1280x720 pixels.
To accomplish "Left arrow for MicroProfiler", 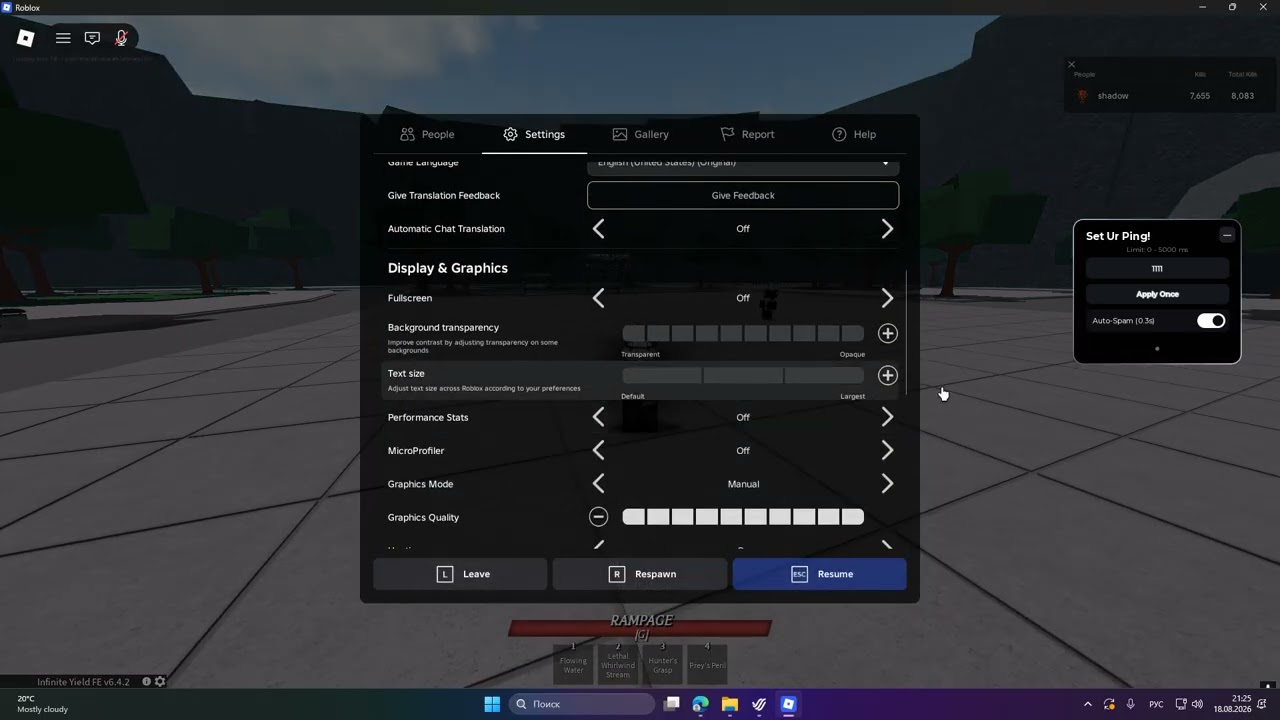I will click(598, 451).
